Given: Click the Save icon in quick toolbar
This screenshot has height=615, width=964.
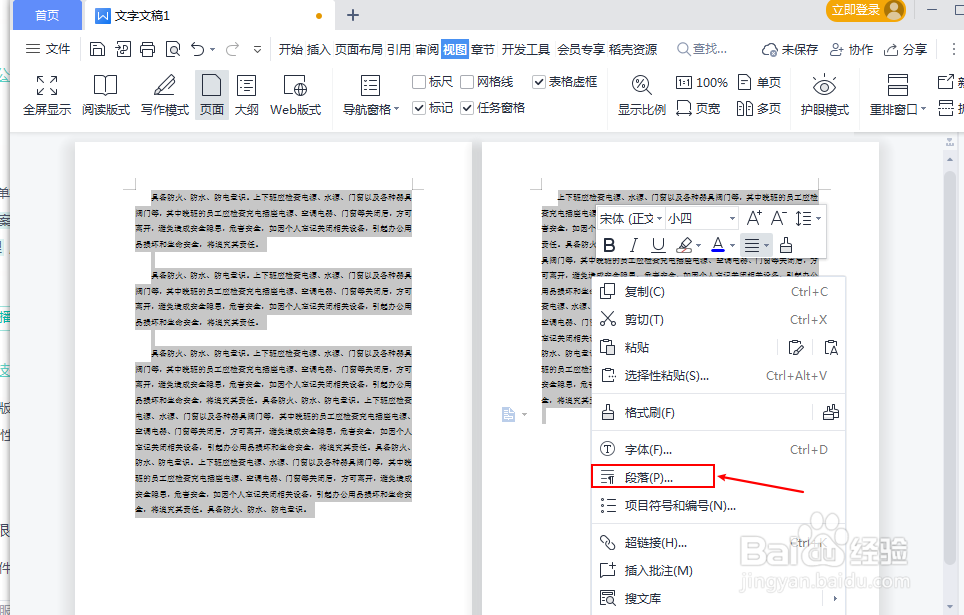Looking at the screenshot, I should coord(97,49).
